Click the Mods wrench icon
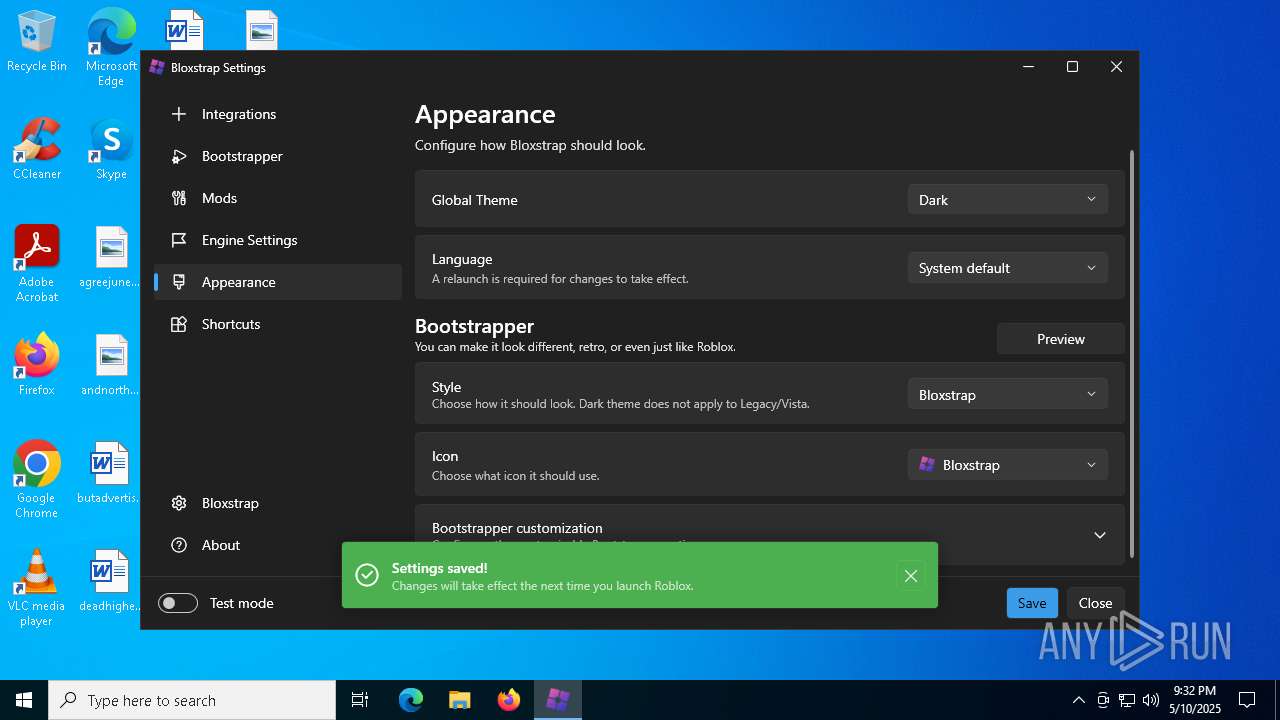 click(179, 198)
